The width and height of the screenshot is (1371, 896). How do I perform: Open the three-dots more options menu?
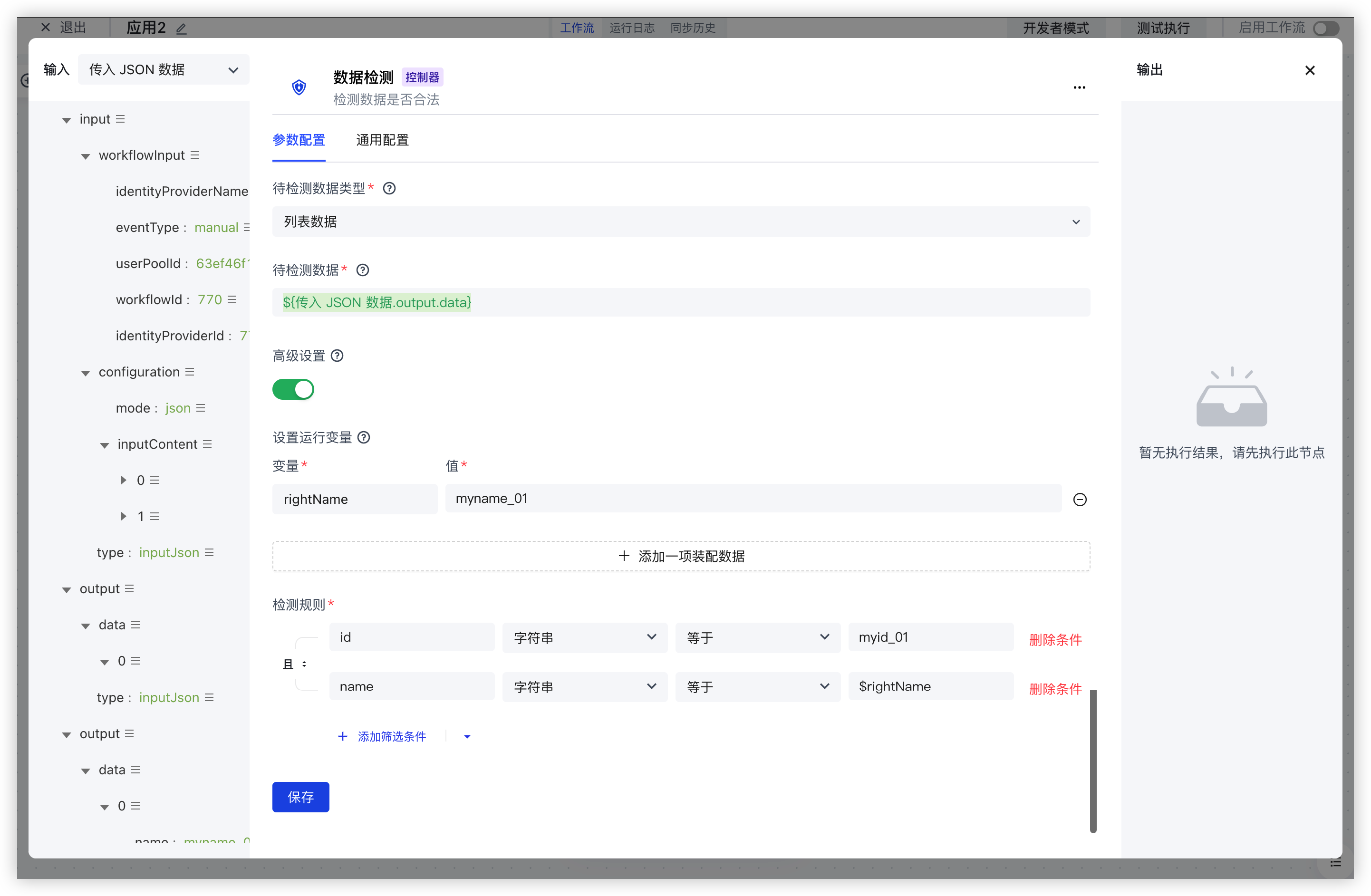[x=1079, y=87]
